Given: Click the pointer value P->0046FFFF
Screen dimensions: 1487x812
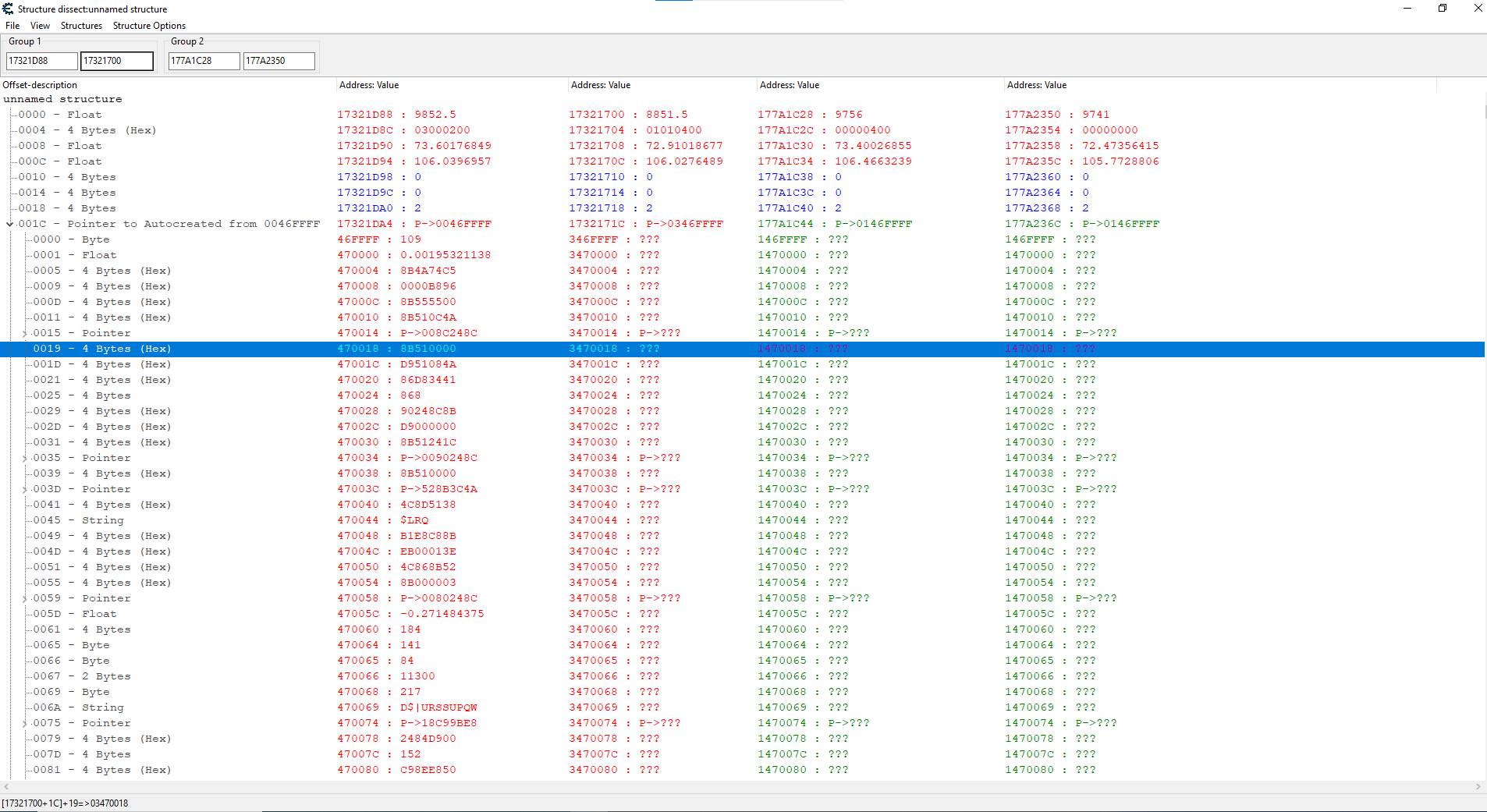Looking at the screenshot, I should coord(453,224).
